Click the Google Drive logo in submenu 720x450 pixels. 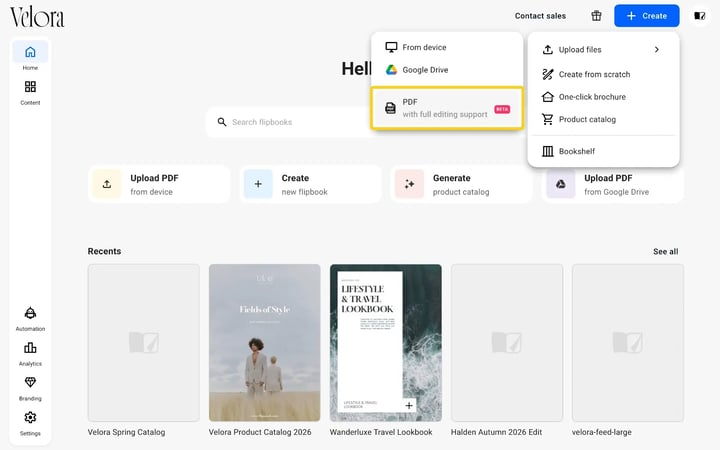pyautogui.click(x=391, y=70)
